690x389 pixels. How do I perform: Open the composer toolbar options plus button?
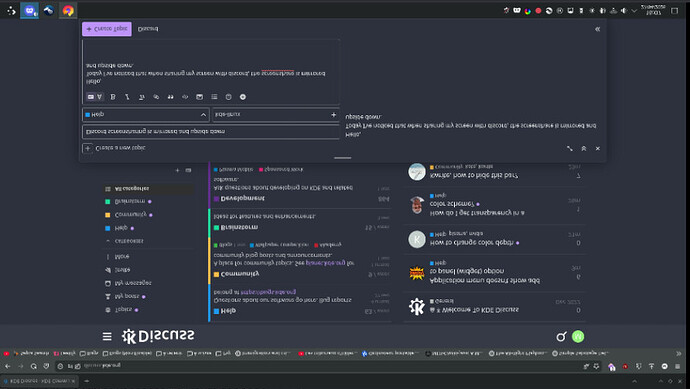pyautogui.click(x=243, y=97)
